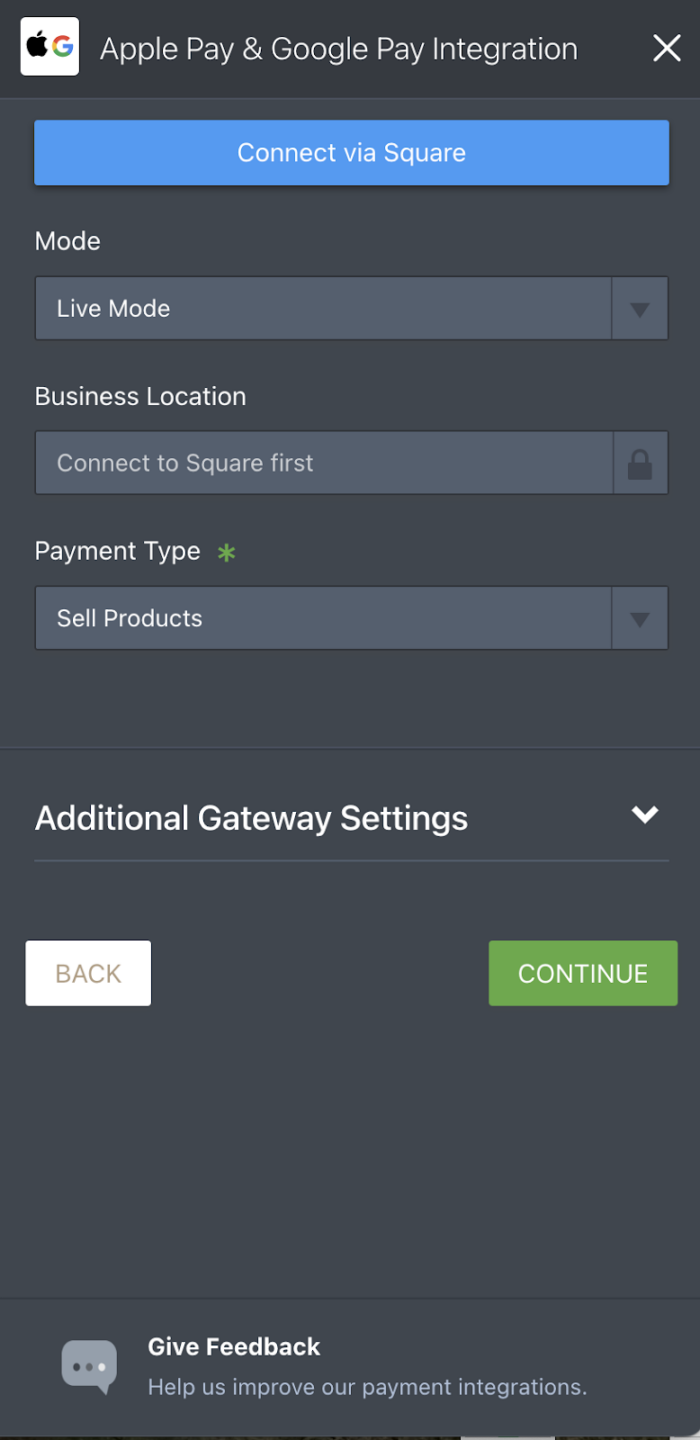
Task: Click the Live Mode field
Action: 320,308
